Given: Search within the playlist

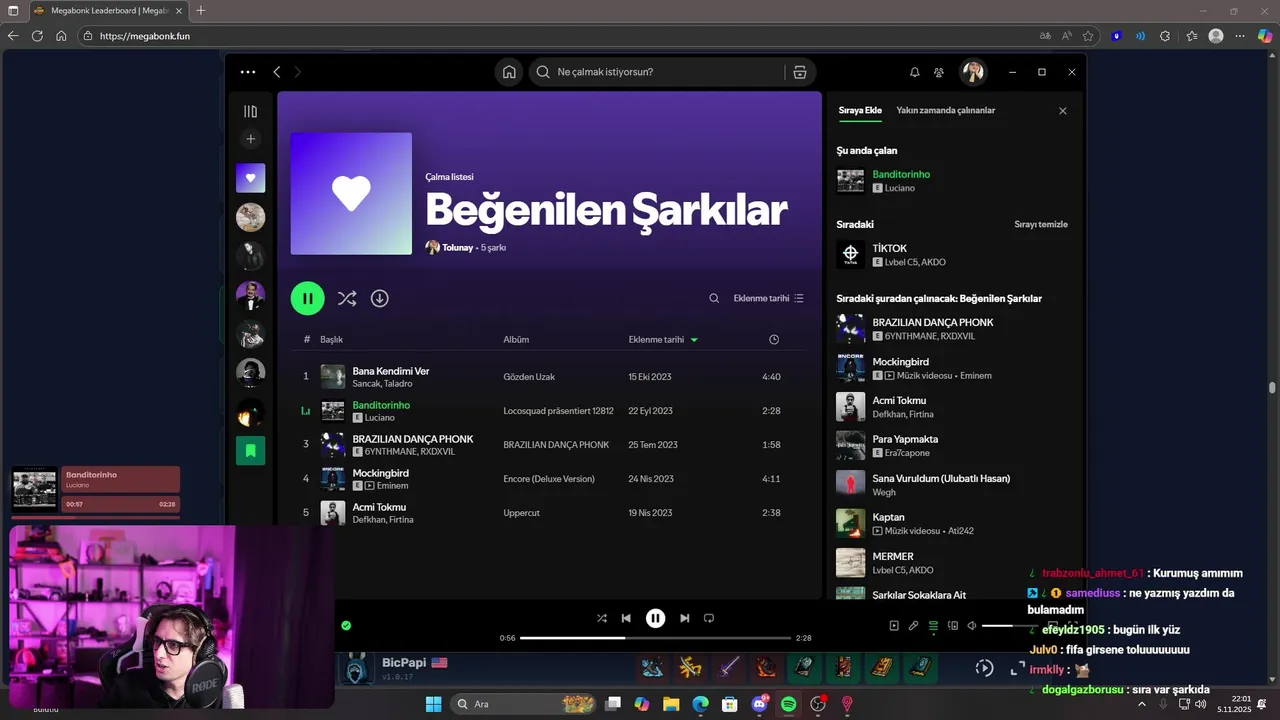Looking at the screenshot, I should tap(714, 298).
